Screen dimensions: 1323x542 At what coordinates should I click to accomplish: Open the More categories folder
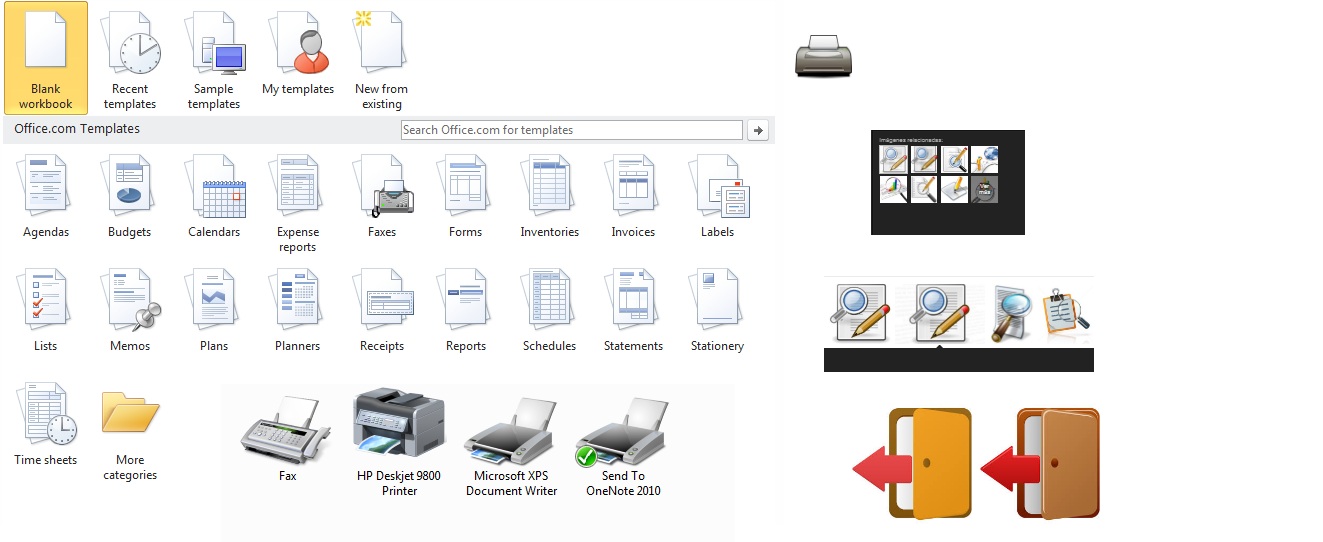tap(130, 430)
